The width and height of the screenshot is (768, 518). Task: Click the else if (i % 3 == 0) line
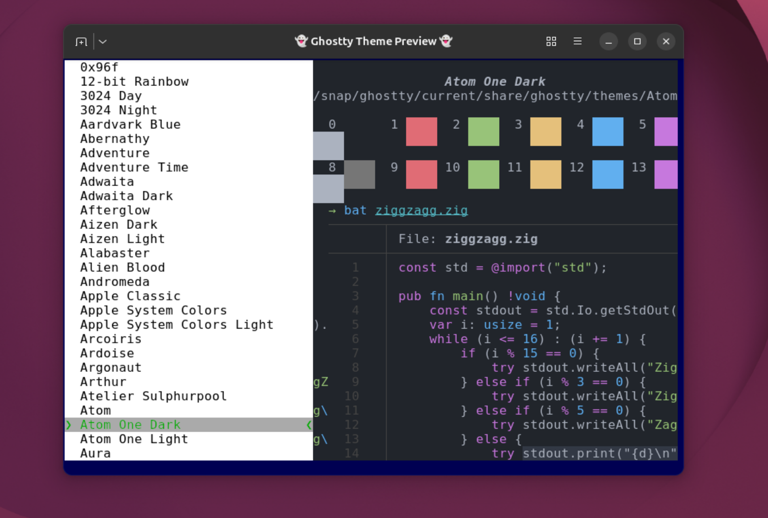553,382
